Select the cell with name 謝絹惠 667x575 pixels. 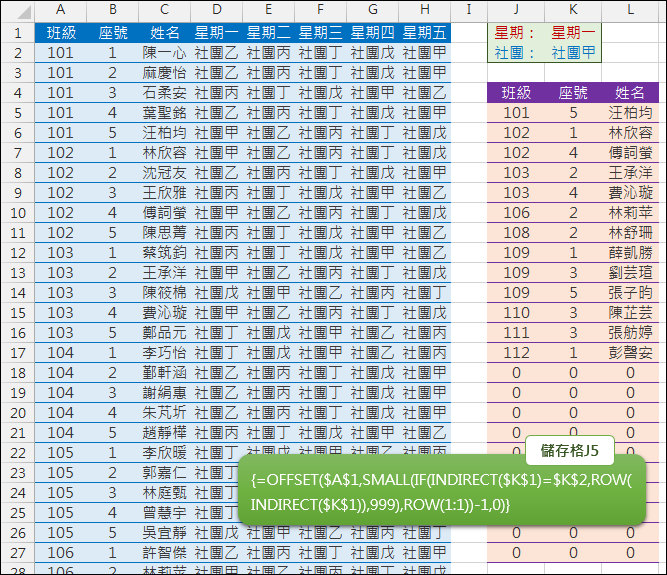(165, 393)
